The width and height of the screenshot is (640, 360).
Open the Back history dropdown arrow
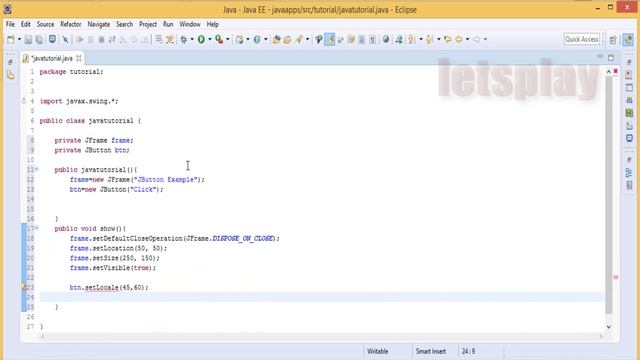(467, 39)
